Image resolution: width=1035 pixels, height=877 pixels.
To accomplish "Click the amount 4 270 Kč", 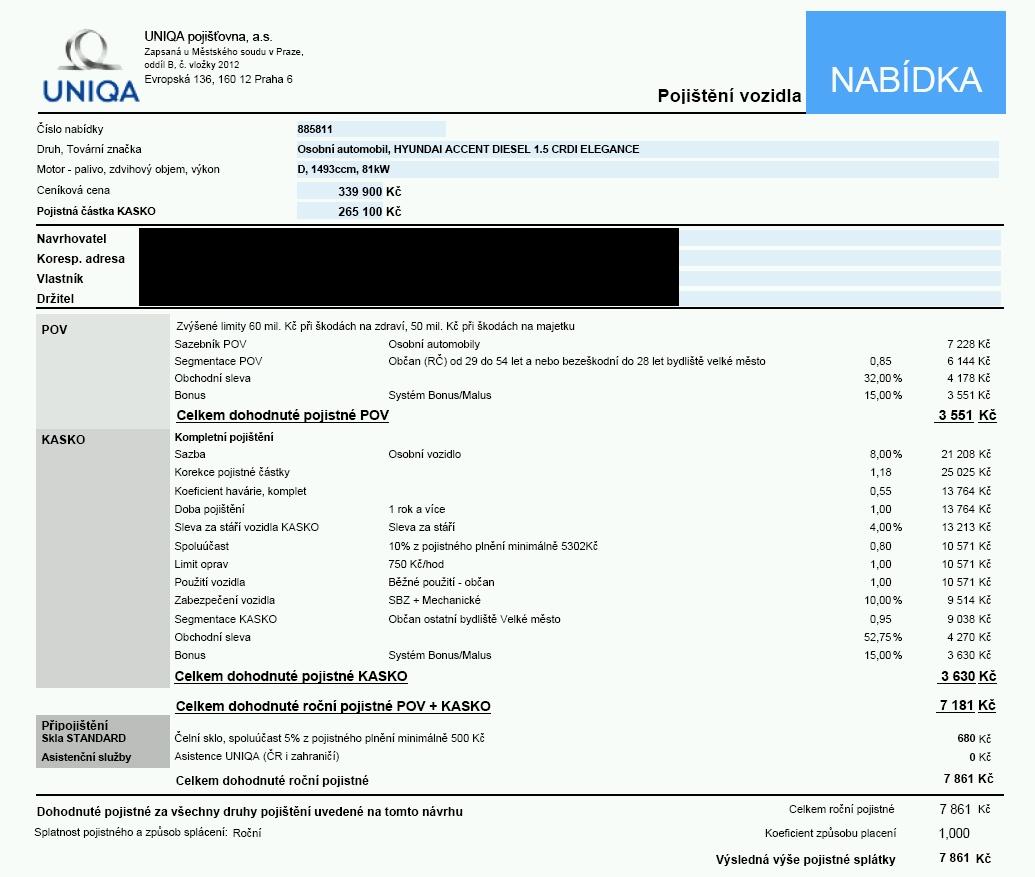I will (968, 637).
